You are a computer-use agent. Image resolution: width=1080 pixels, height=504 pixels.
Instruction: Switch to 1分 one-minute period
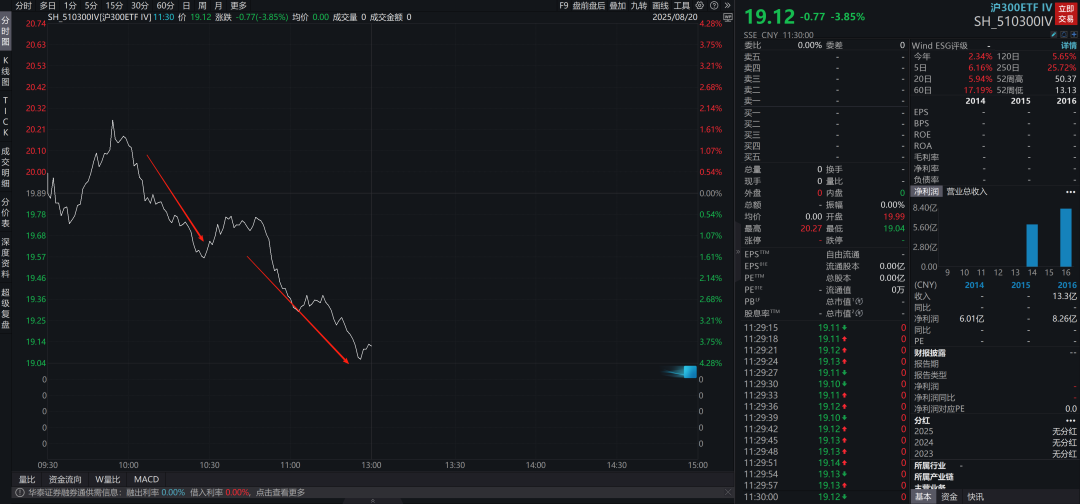click(70, 5)
